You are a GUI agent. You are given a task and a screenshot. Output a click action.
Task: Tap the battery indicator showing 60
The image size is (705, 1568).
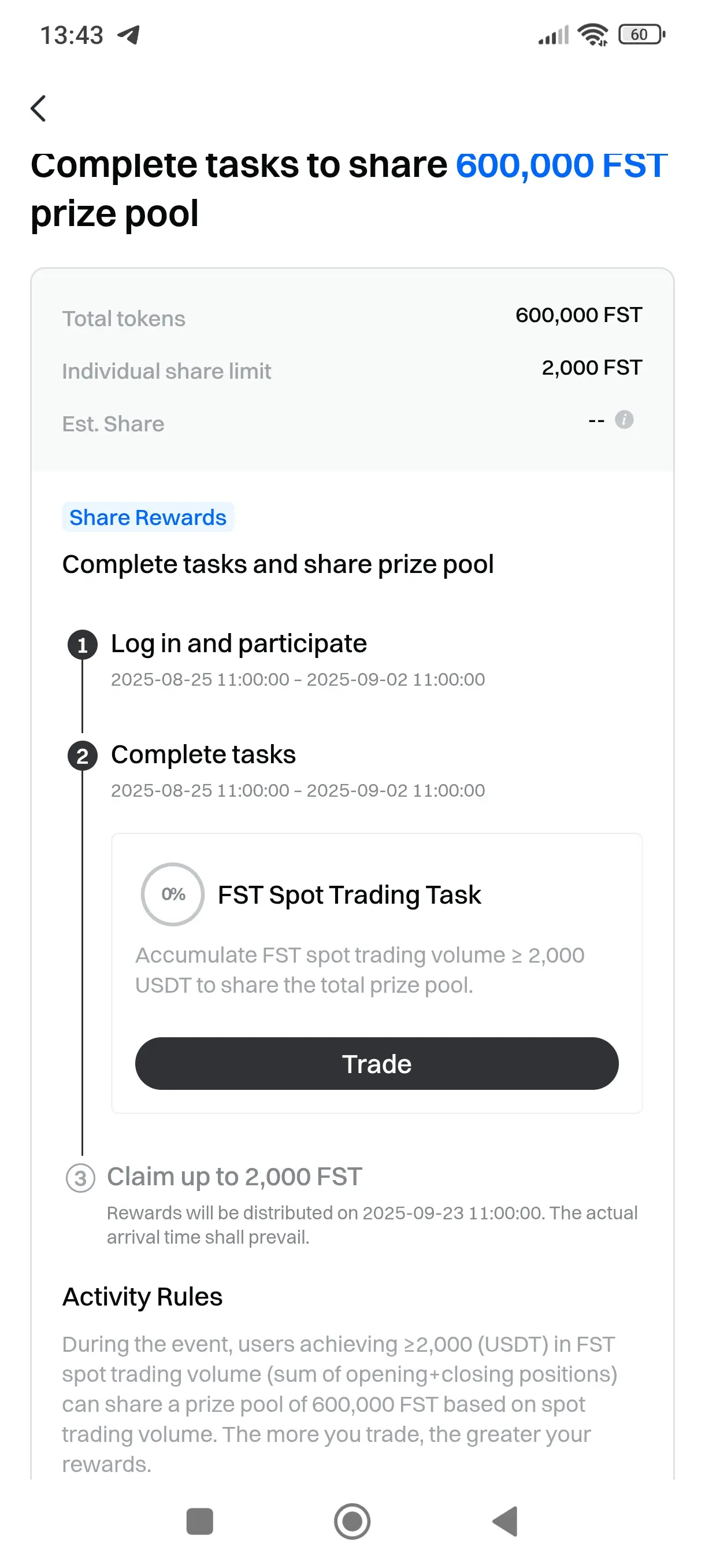coord(642,35)
